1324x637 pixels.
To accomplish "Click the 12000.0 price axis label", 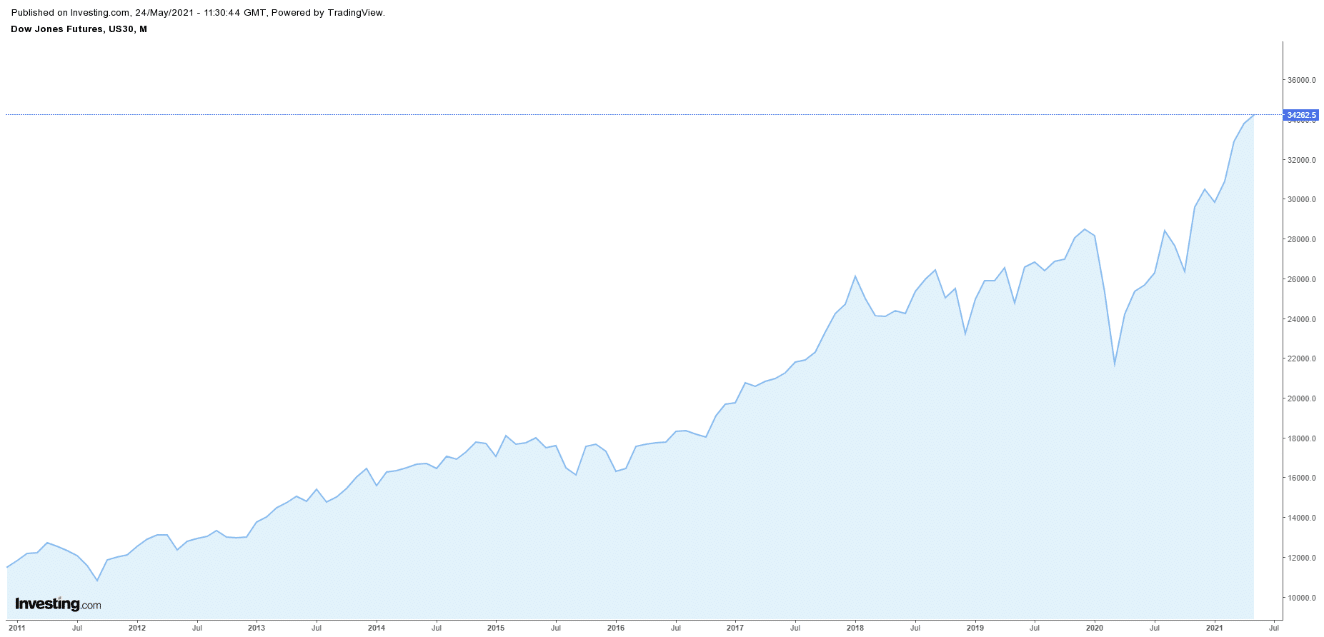I will click(1302, 558).
